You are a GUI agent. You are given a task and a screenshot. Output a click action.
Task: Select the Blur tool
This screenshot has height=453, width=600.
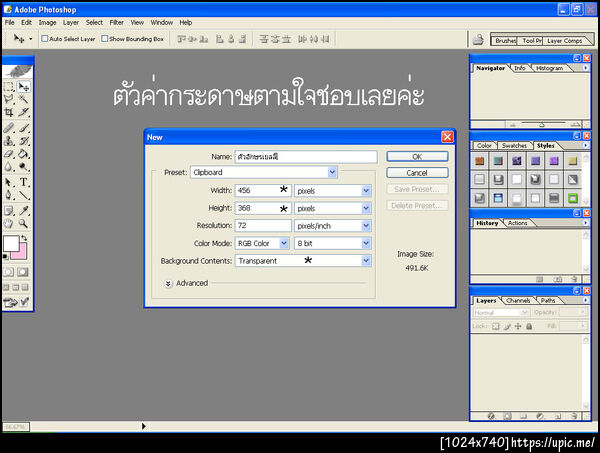pos(9,167)
